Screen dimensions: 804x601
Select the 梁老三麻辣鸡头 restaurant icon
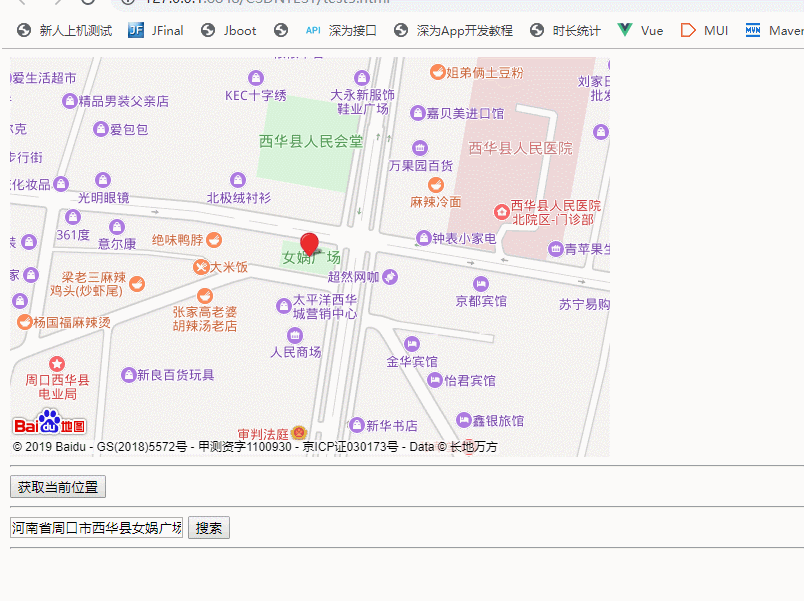137,284
